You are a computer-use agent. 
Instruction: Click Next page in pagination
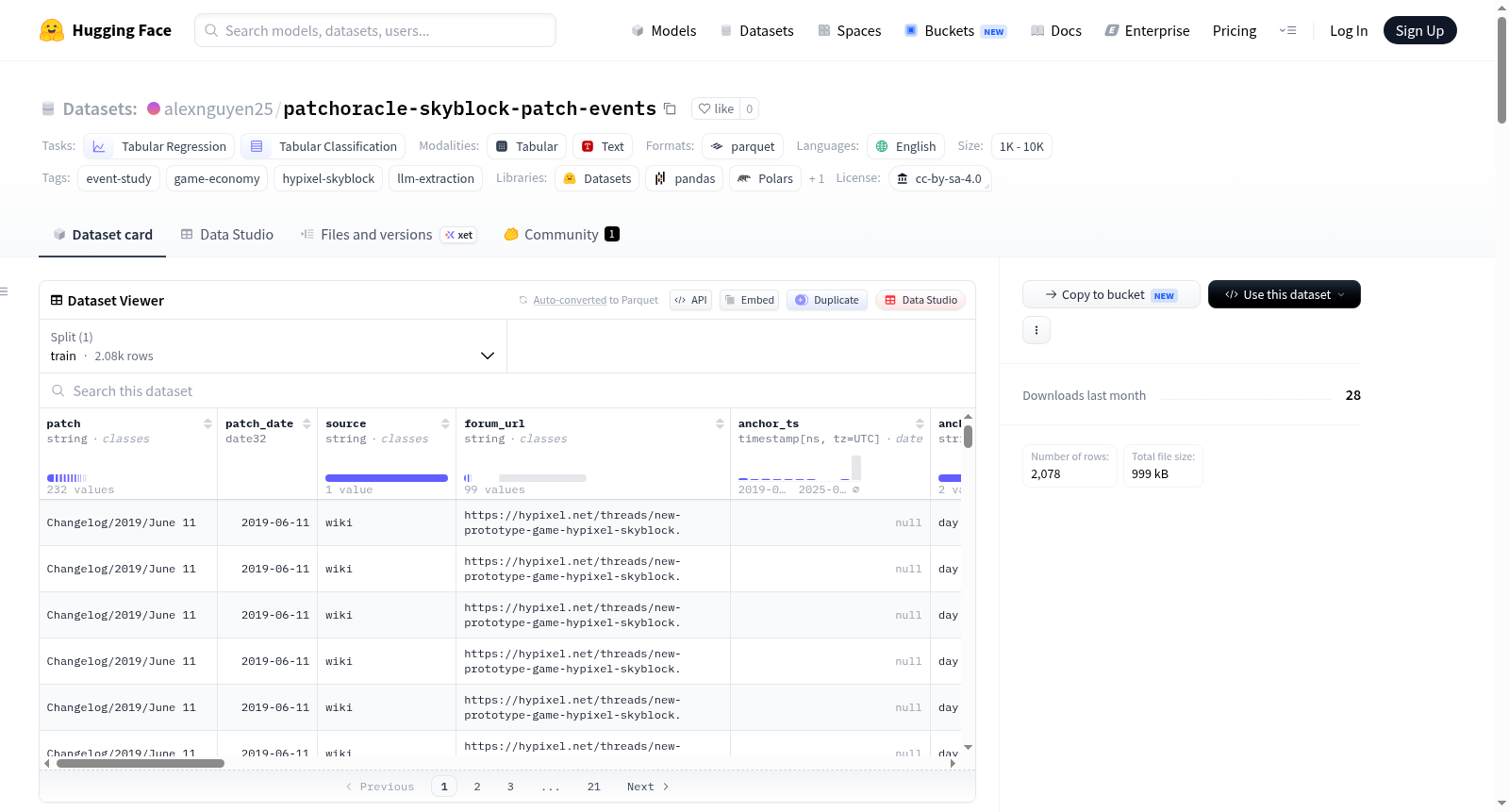[x=648, y=787]
